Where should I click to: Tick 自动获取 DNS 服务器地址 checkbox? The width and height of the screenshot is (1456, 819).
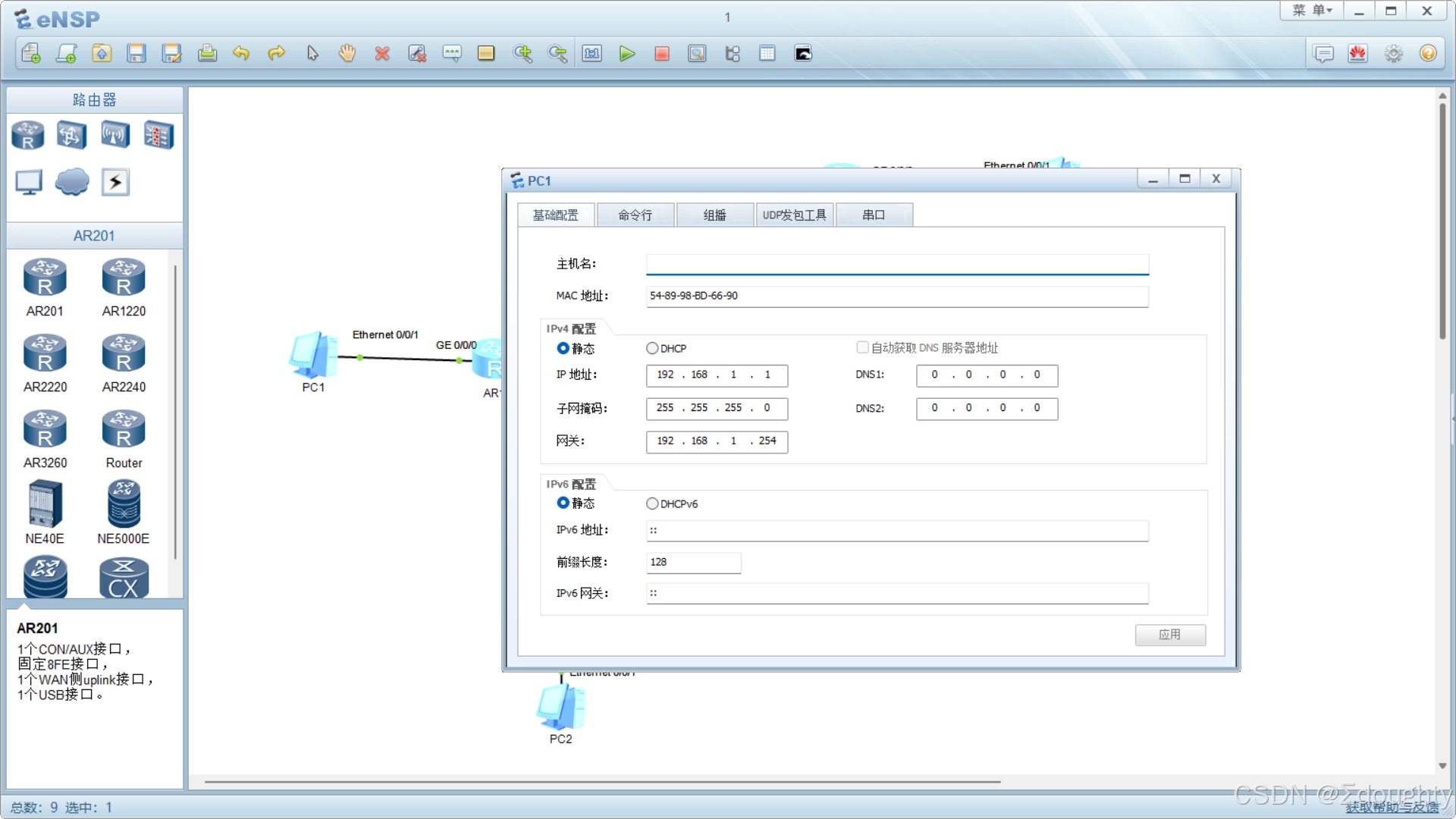[862, 347]
